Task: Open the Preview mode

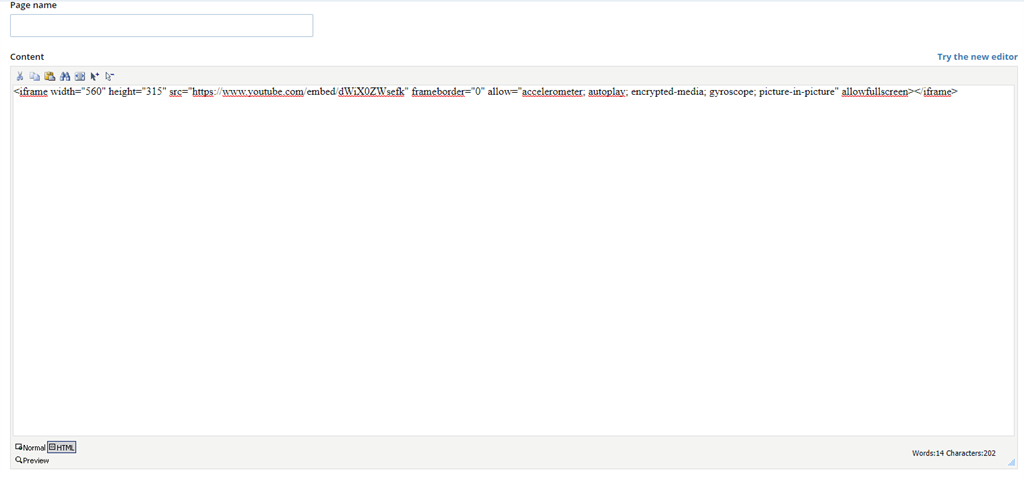Action: coord(32,460)
